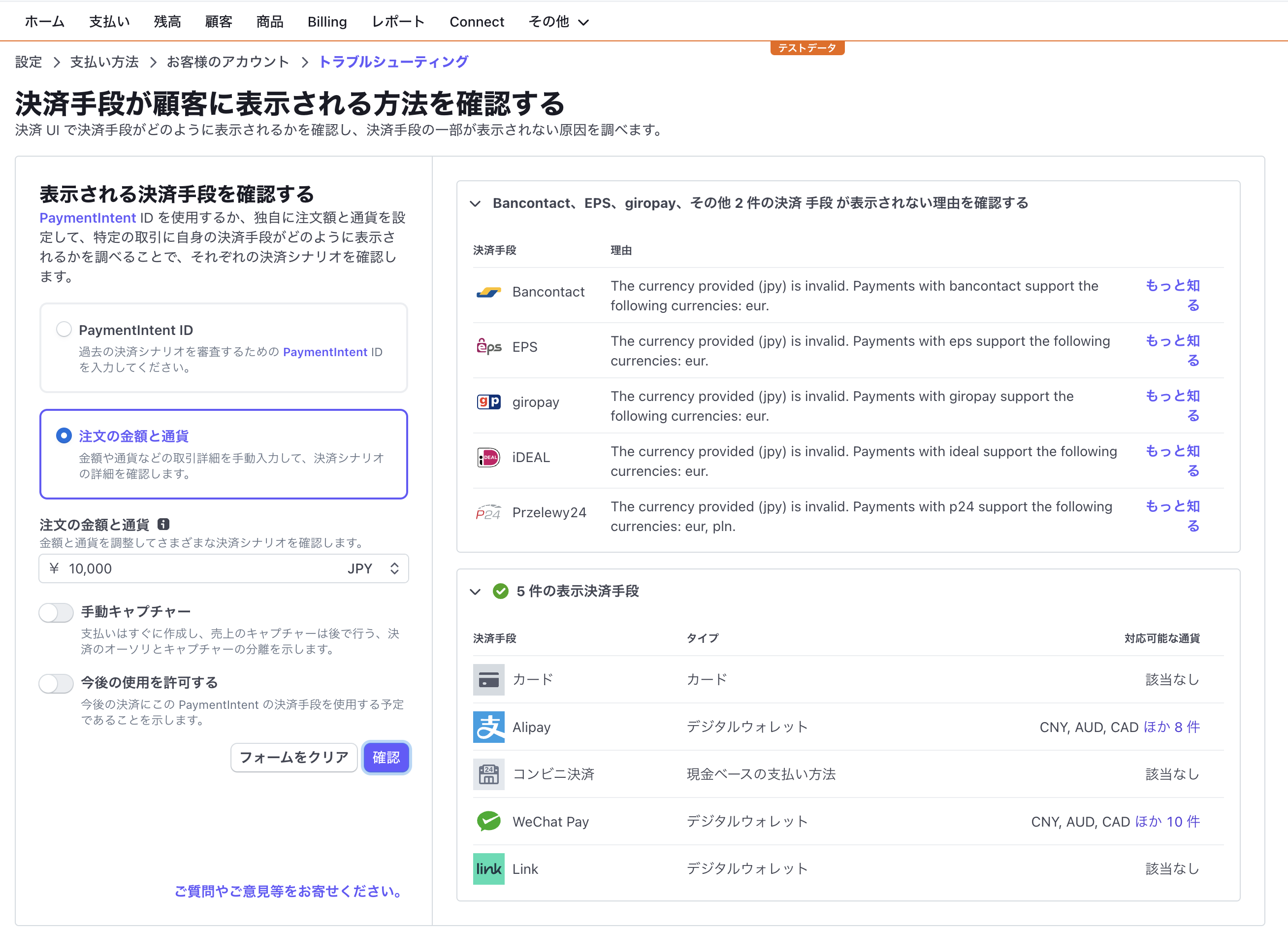
Task: Click the コンビニ決済 store icon
Action: [488, 773]
